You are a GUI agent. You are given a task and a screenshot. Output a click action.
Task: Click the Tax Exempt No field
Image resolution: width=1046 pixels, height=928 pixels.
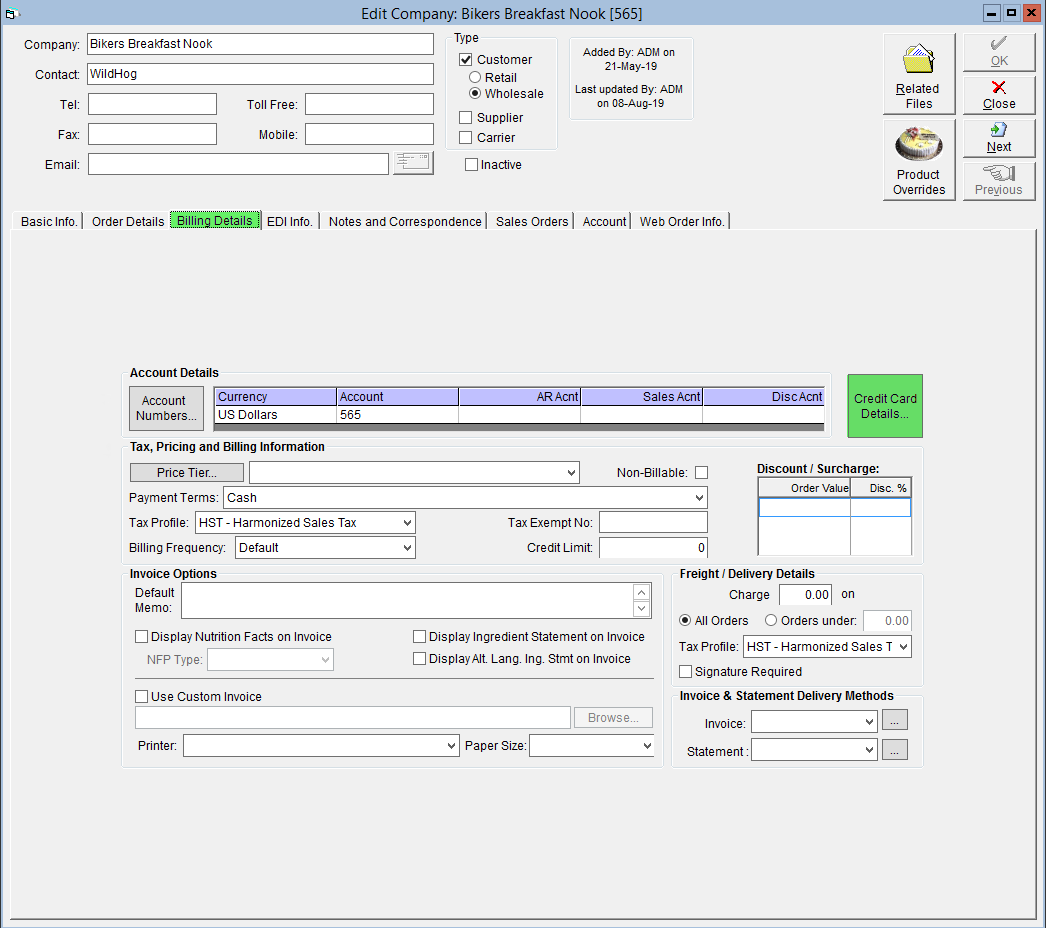point(653,522)
